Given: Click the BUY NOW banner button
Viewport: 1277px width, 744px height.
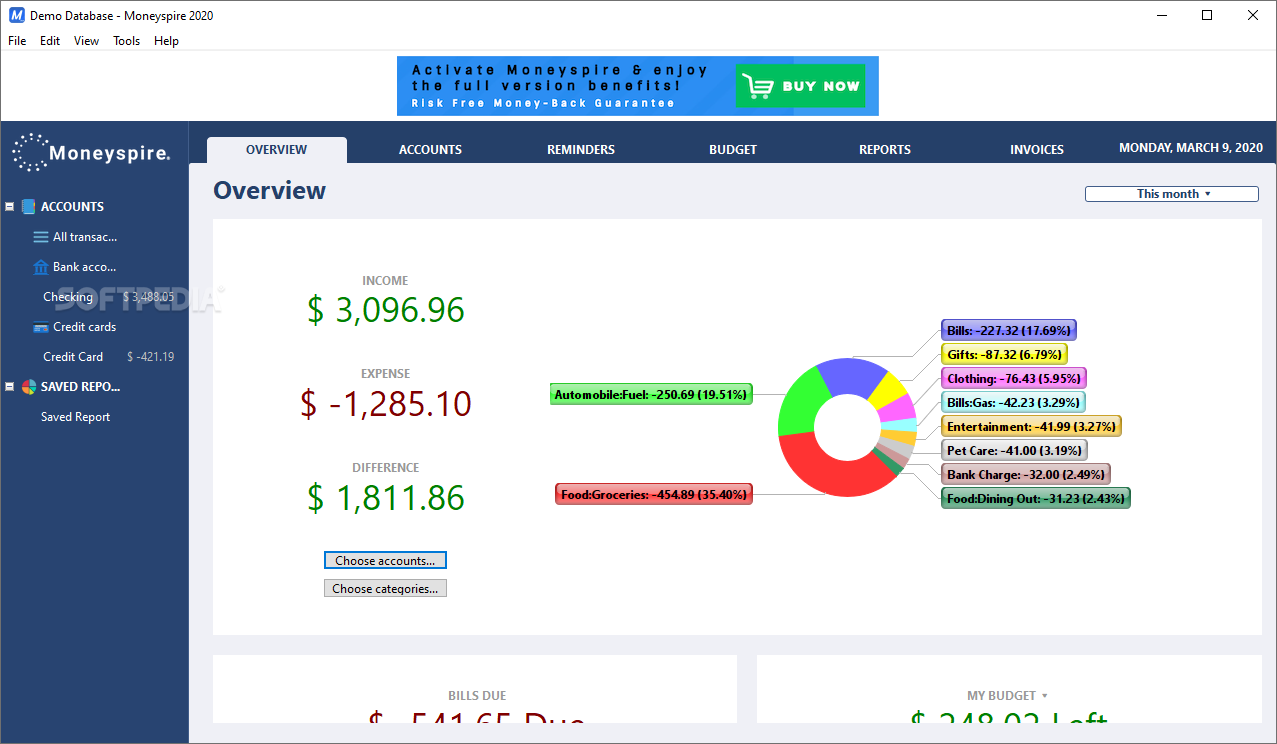Looking at the screenshot, I should tap(799, 86).
